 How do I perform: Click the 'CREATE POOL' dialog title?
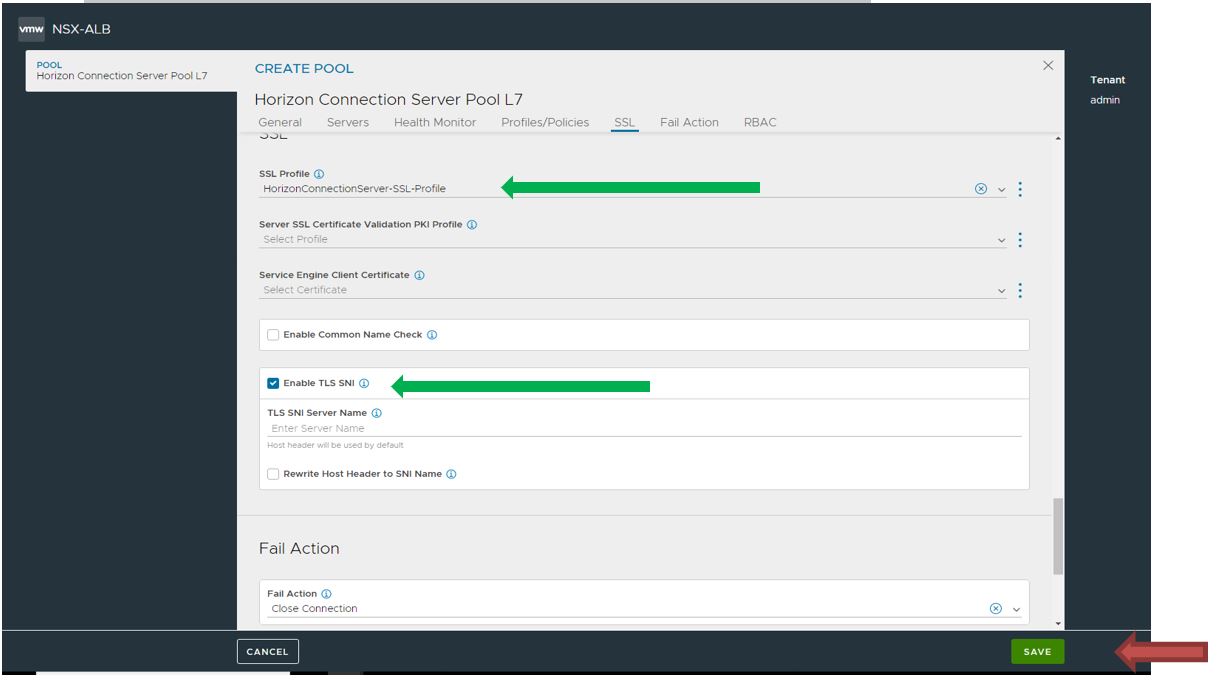pos(304,69)
